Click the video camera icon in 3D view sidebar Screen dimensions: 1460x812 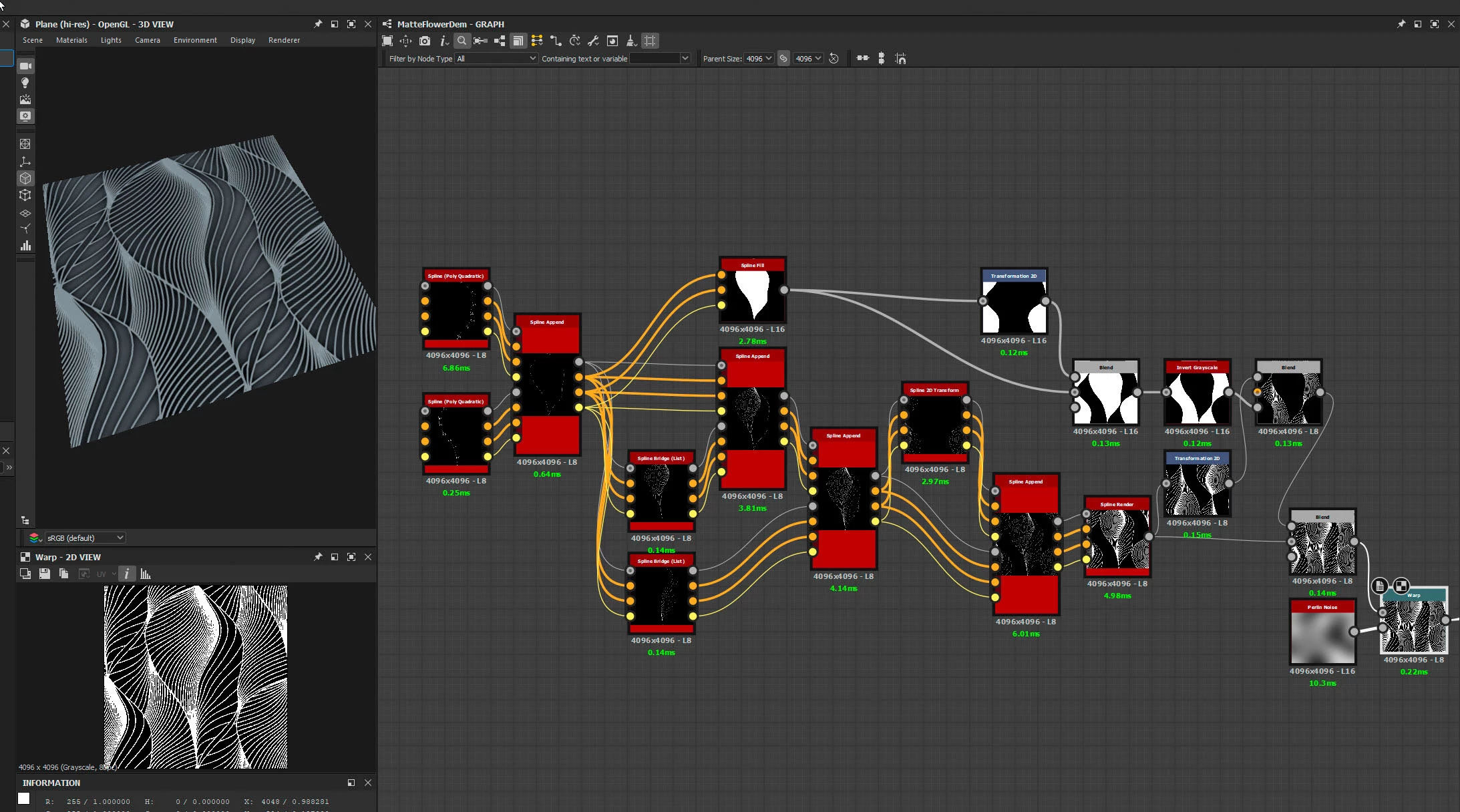coord(25,66)
